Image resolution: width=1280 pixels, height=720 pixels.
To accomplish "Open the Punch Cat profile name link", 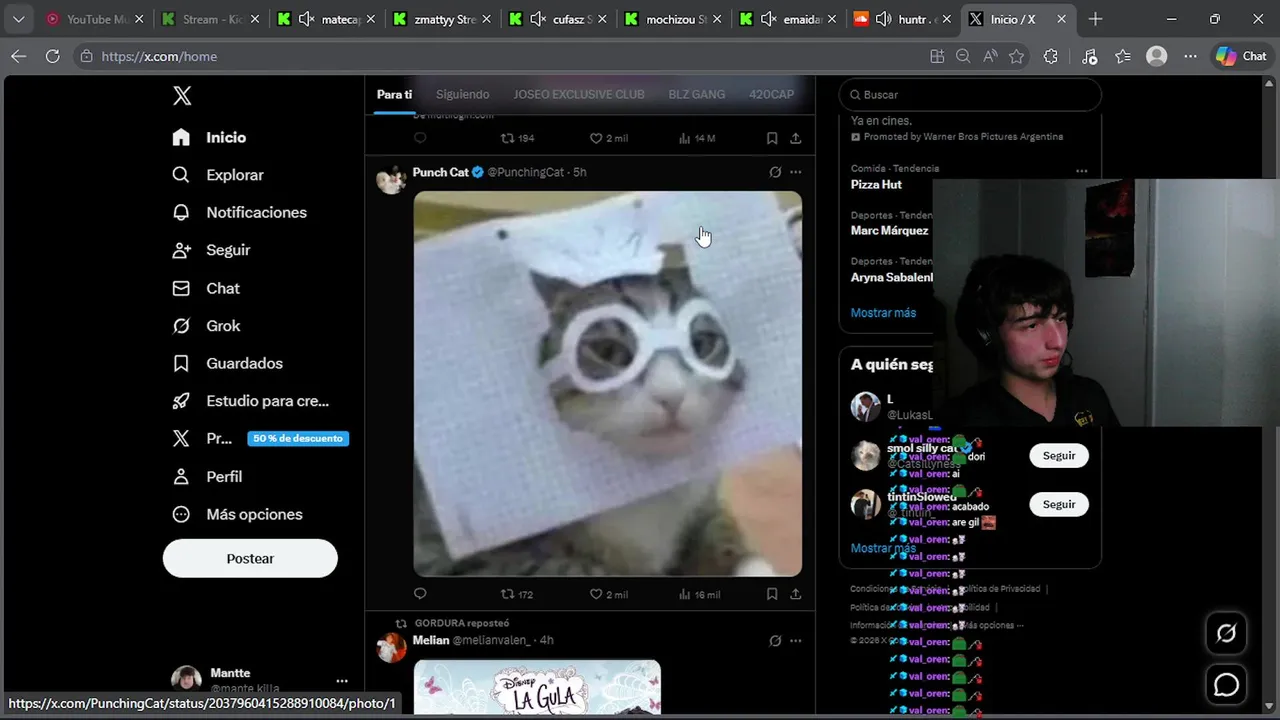I will (441, 172).
